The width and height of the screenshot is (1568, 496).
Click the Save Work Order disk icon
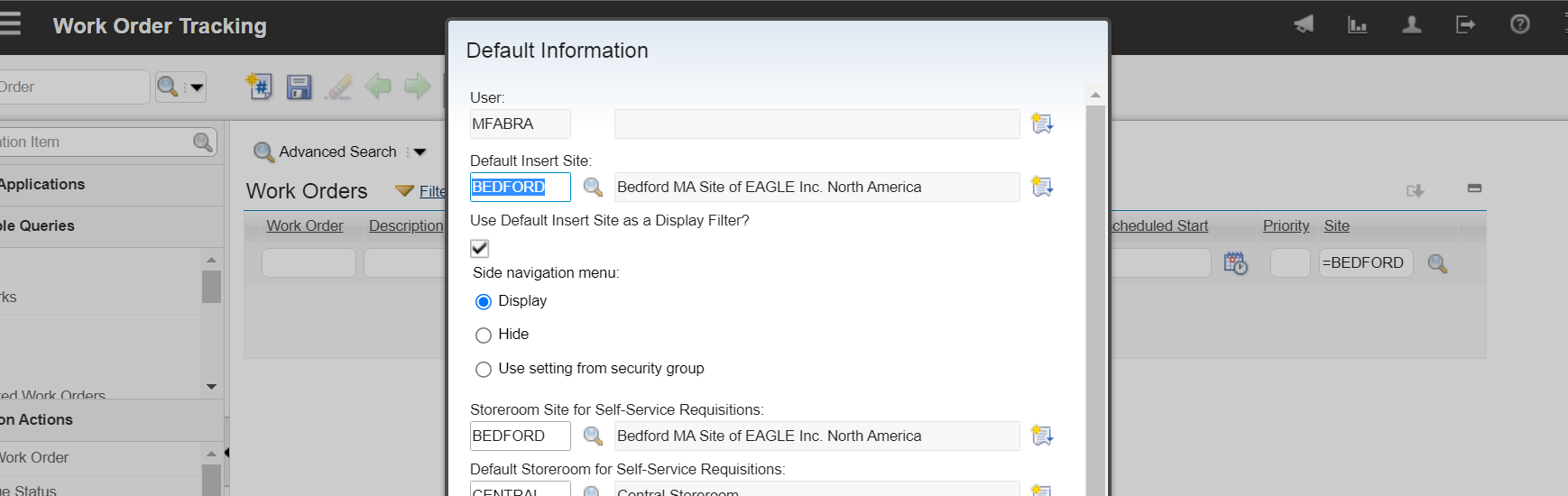click(299, 87)
